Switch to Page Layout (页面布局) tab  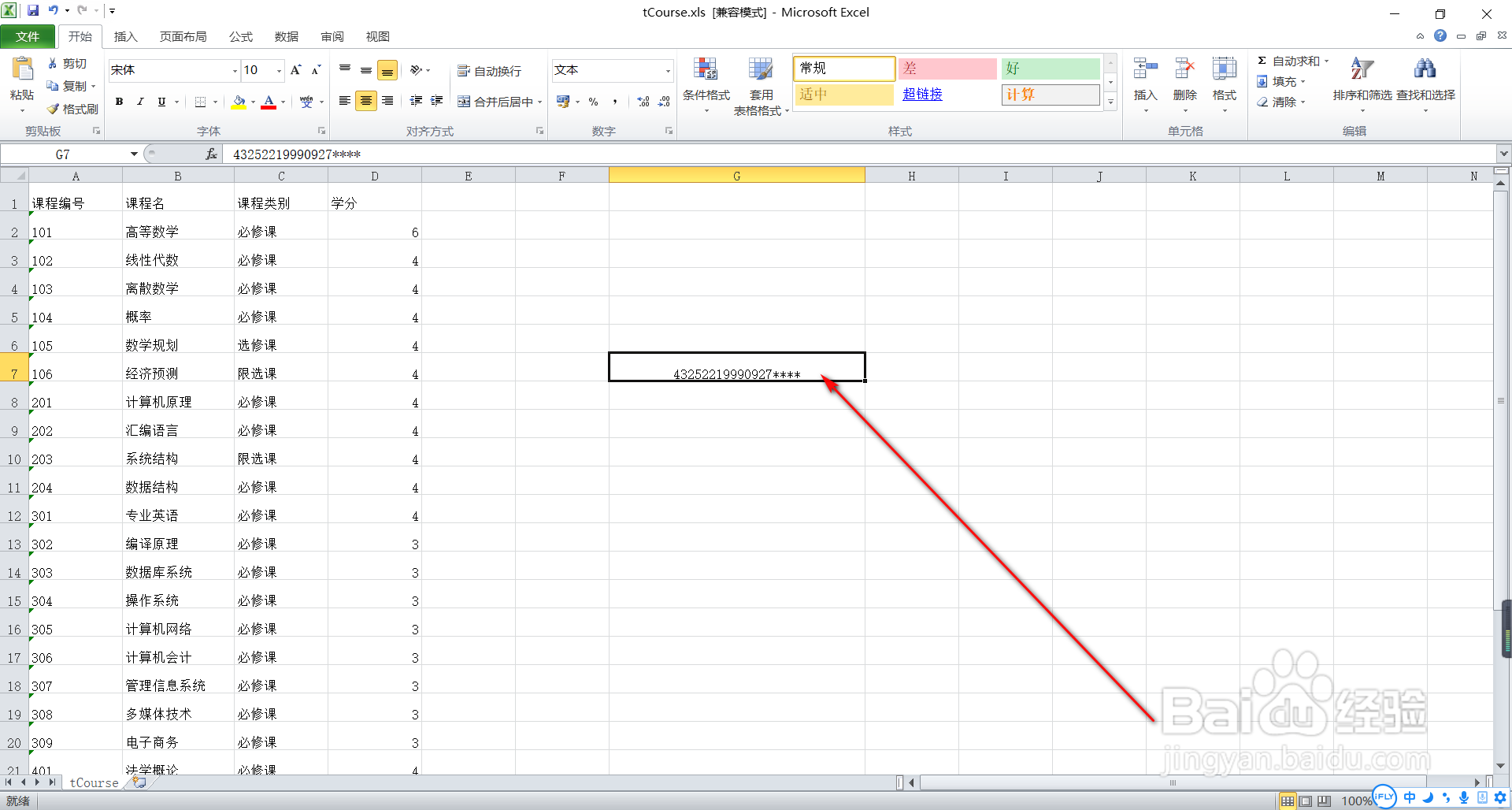(183, 36)
